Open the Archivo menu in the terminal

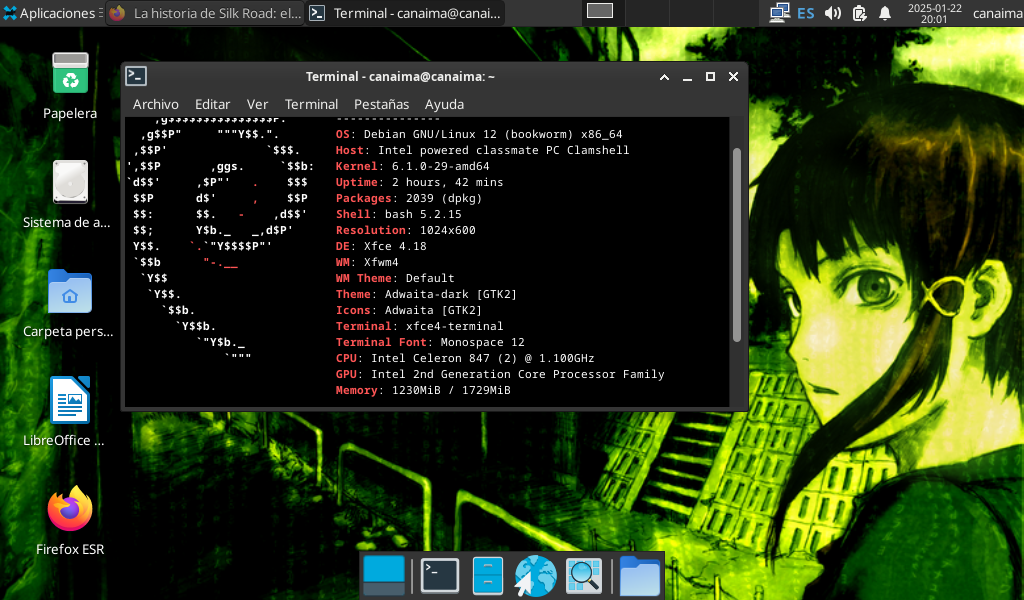coord(155,104)
